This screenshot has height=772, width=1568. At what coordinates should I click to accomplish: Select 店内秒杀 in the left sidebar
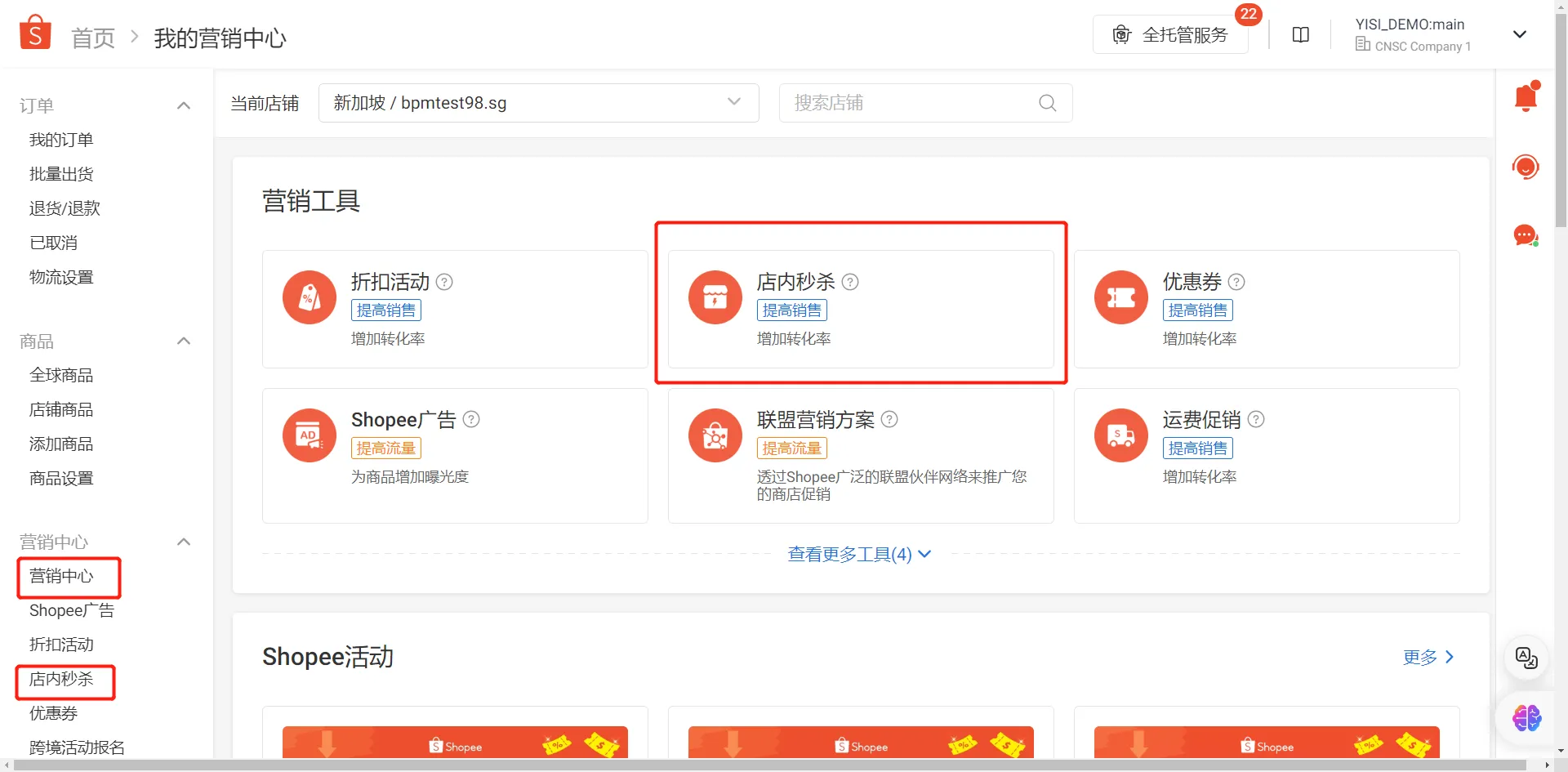click(64, 679)
